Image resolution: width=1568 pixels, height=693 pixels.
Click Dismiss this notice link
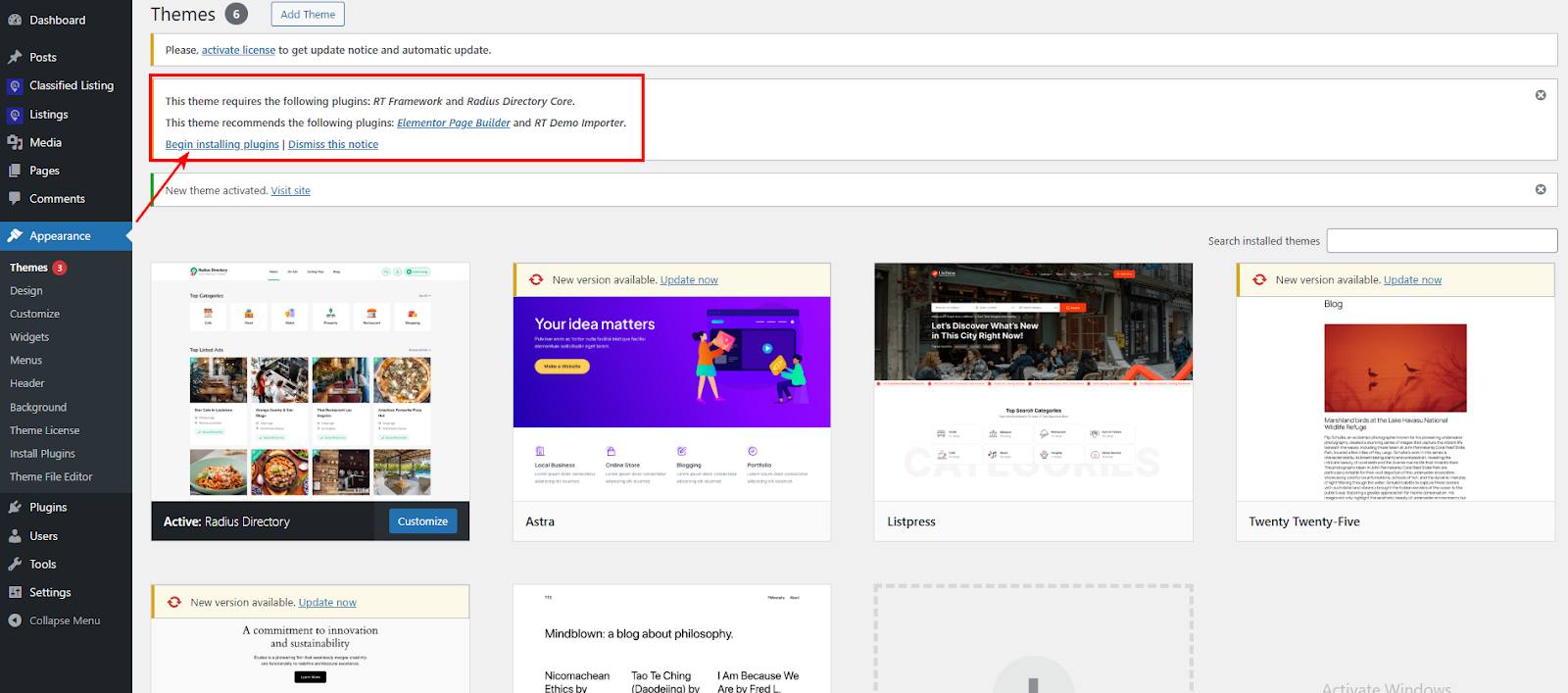coord(333,145)
